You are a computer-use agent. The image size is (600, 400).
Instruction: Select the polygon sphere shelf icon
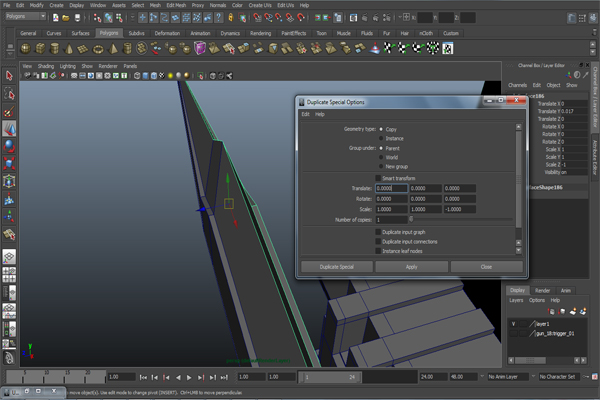(25, 49)
